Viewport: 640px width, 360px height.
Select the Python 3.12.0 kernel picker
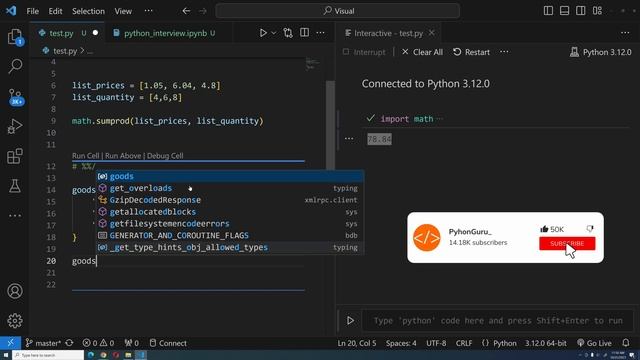pyautogui.click(x=601, y=52)
